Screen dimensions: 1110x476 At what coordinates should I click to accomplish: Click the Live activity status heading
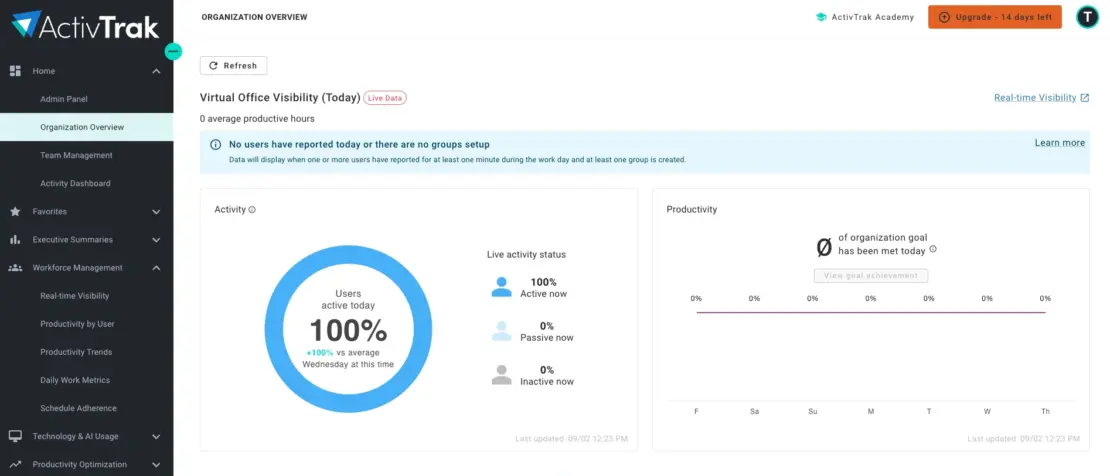tap(527, 254)
